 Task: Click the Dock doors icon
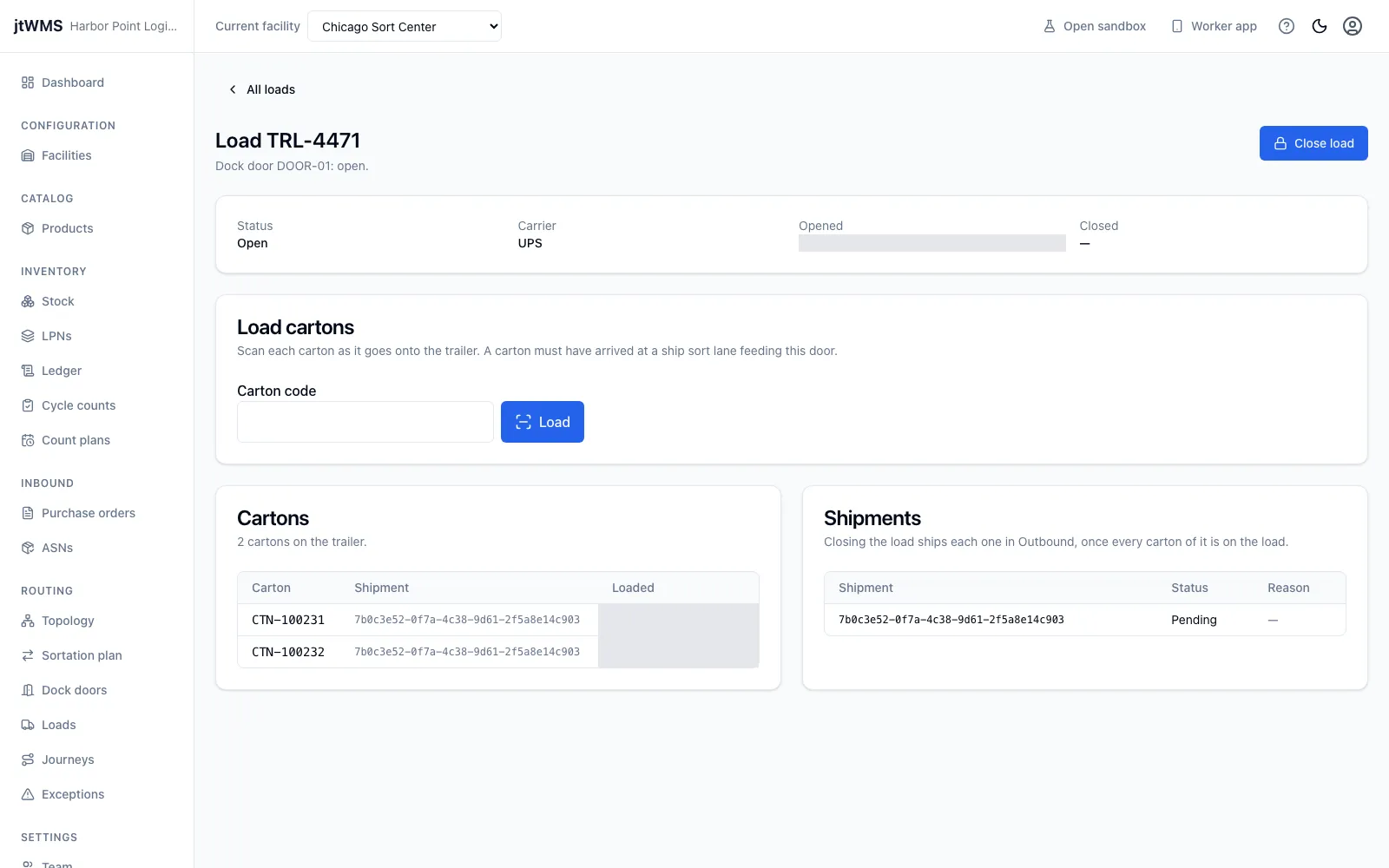pos(28,690)
